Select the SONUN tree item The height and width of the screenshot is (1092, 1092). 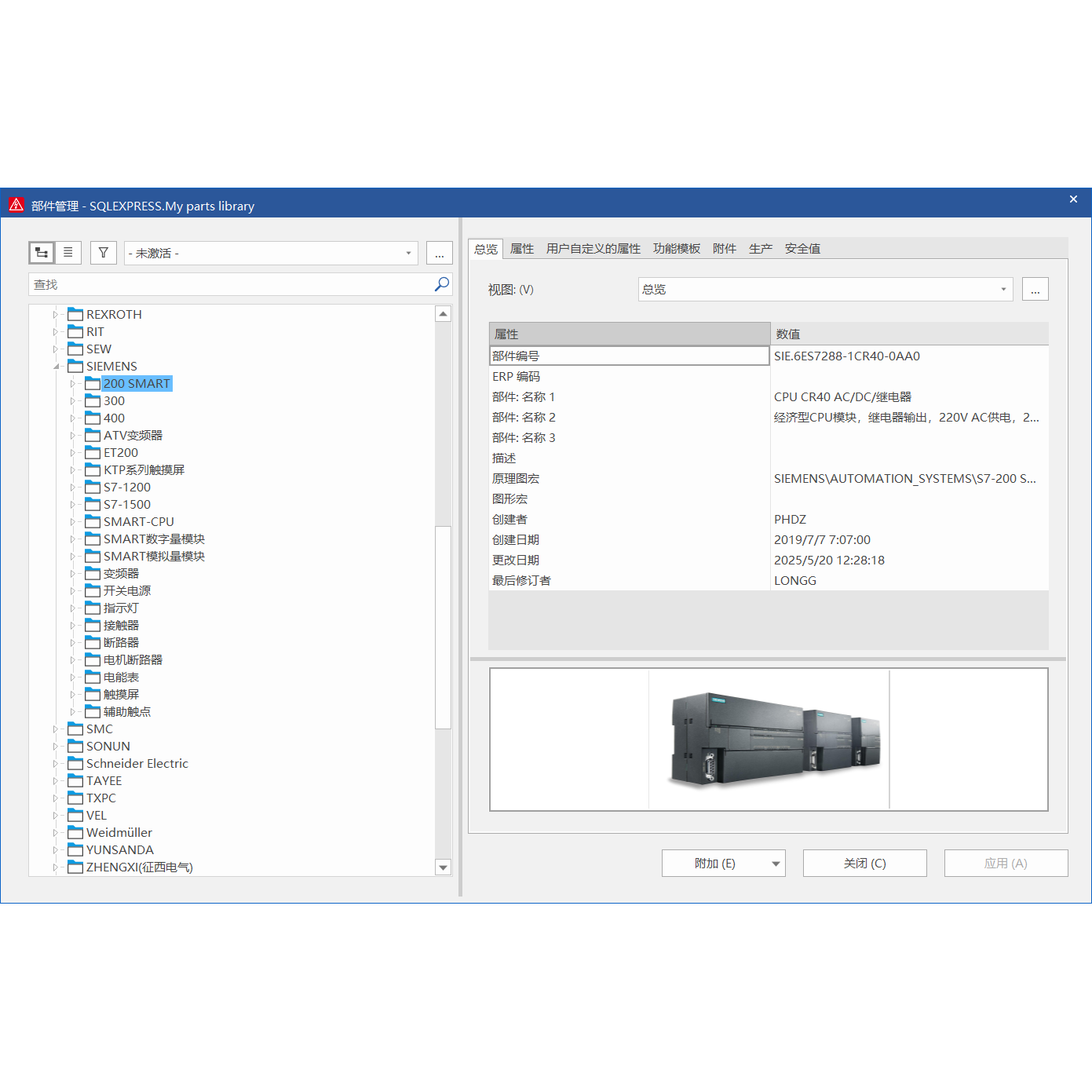coord(108,746)
